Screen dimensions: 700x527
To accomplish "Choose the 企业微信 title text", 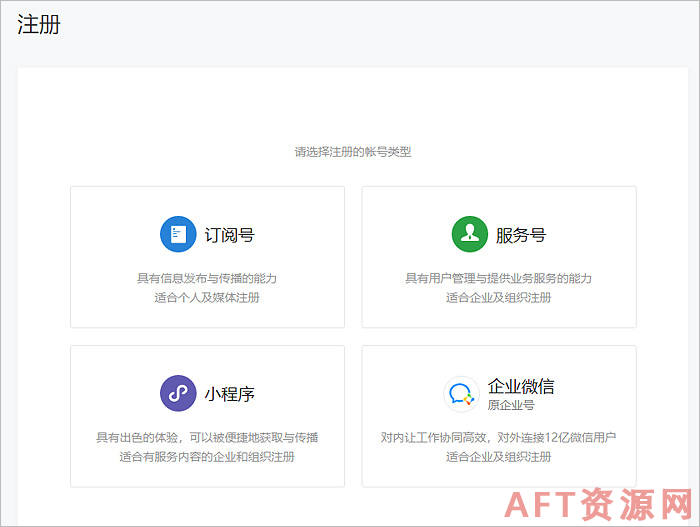I will (520, 386).
